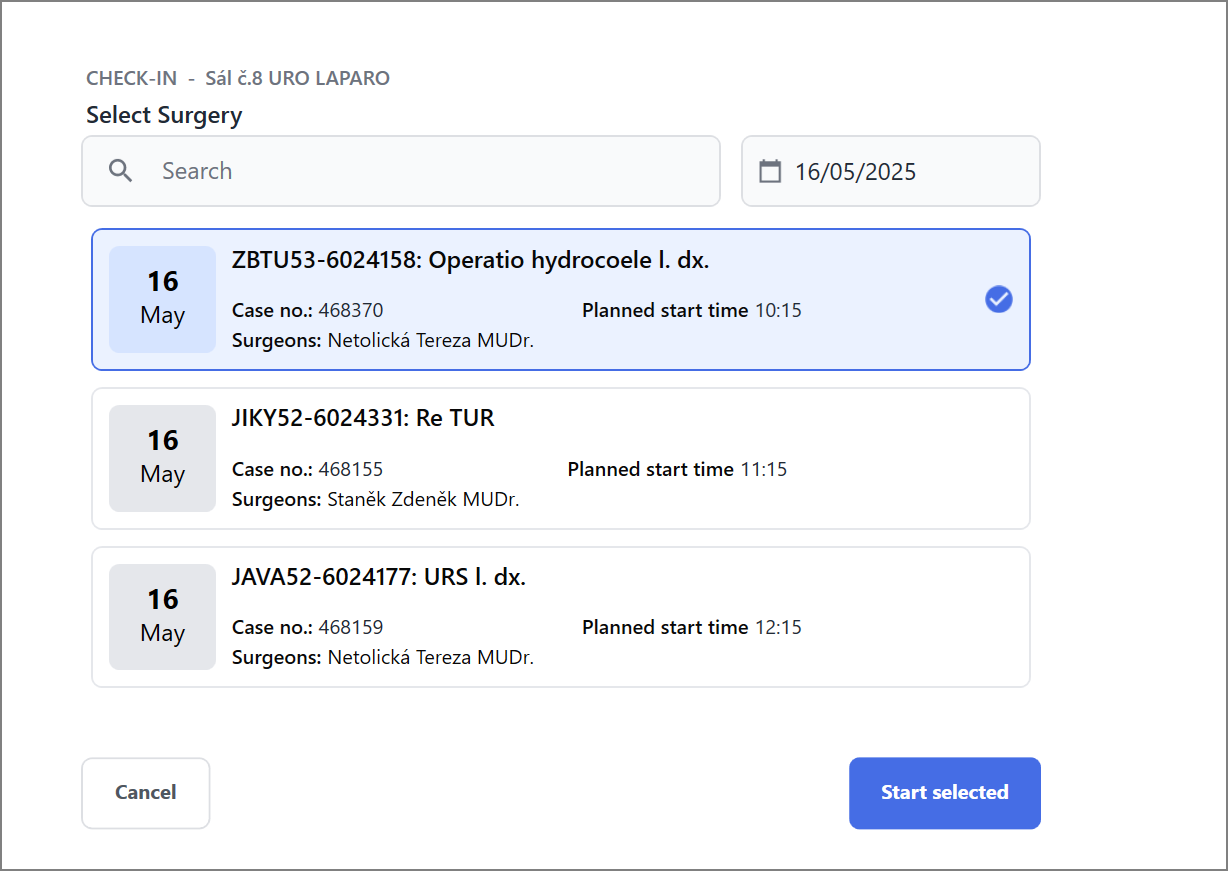Open the 16/05/2025 date picker
This screenshot has width=1228, height=871.
click(891, 171)
